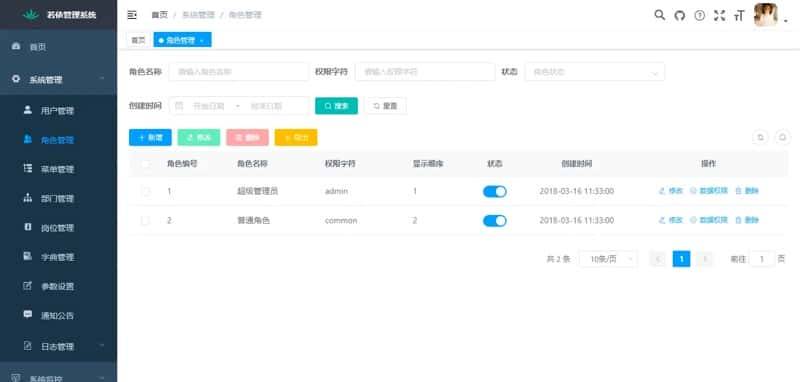Click the 字典管理 dictionary icon
Screen dimensions: 800x382
(x=28, y=256)
